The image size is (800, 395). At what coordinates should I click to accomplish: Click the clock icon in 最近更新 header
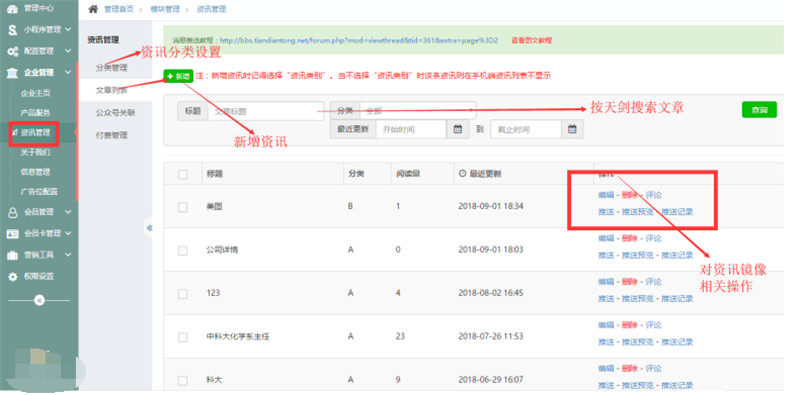[462, 174]
